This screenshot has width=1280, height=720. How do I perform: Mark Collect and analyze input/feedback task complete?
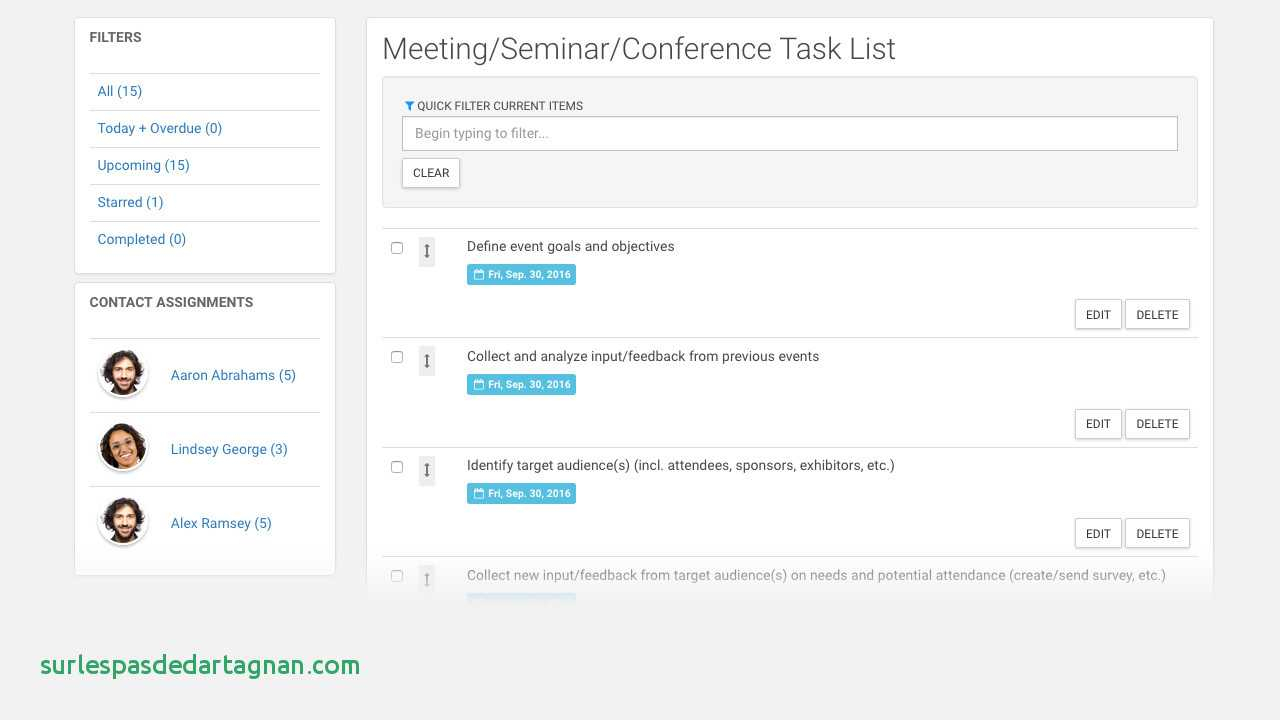pos(397,357)
